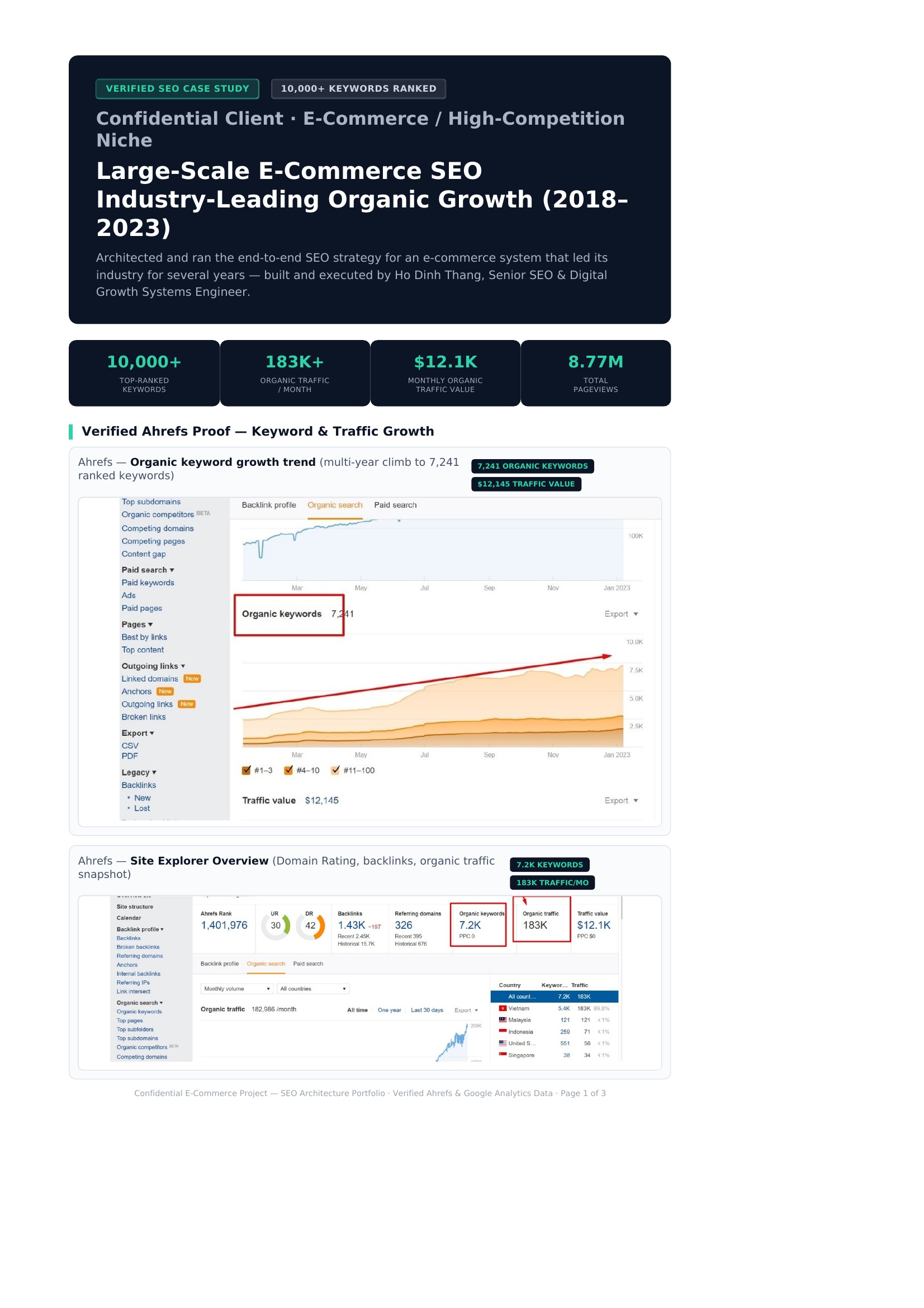Click the New badge beside Anchors

coord(165,691)
